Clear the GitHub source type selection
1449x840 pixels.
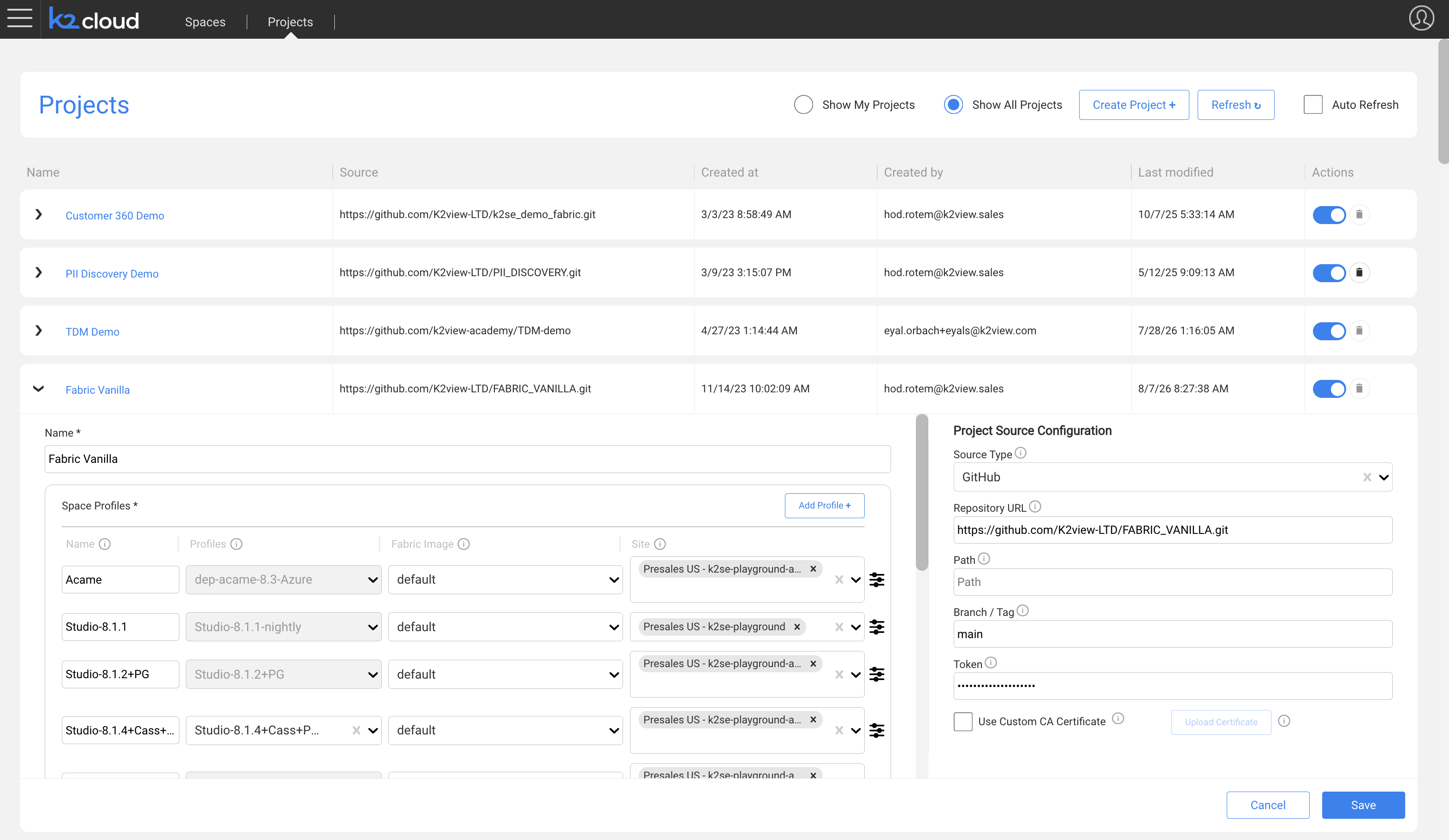point(1367,477)
